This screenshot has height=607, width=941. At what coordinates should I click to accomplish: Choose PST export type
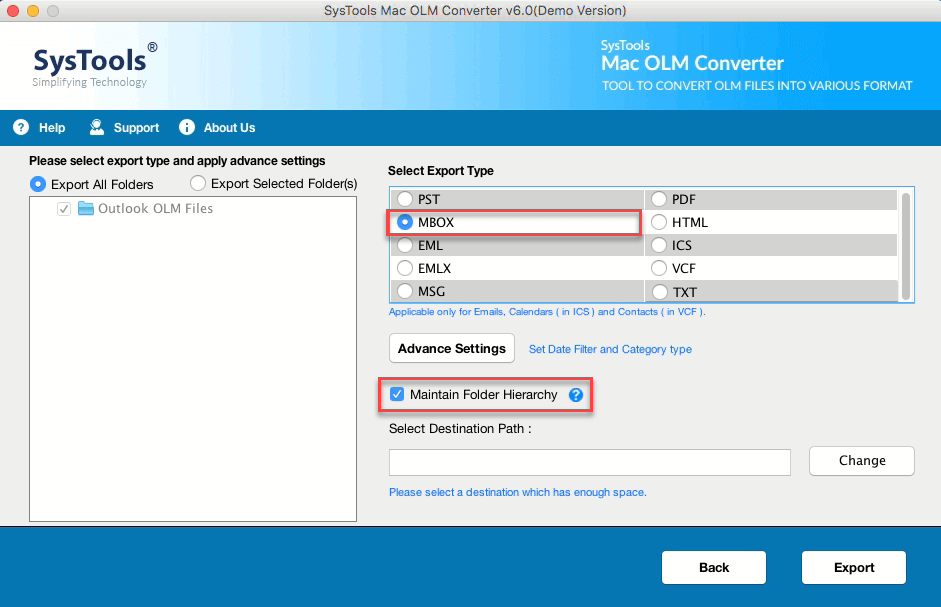tap(405, 199)
